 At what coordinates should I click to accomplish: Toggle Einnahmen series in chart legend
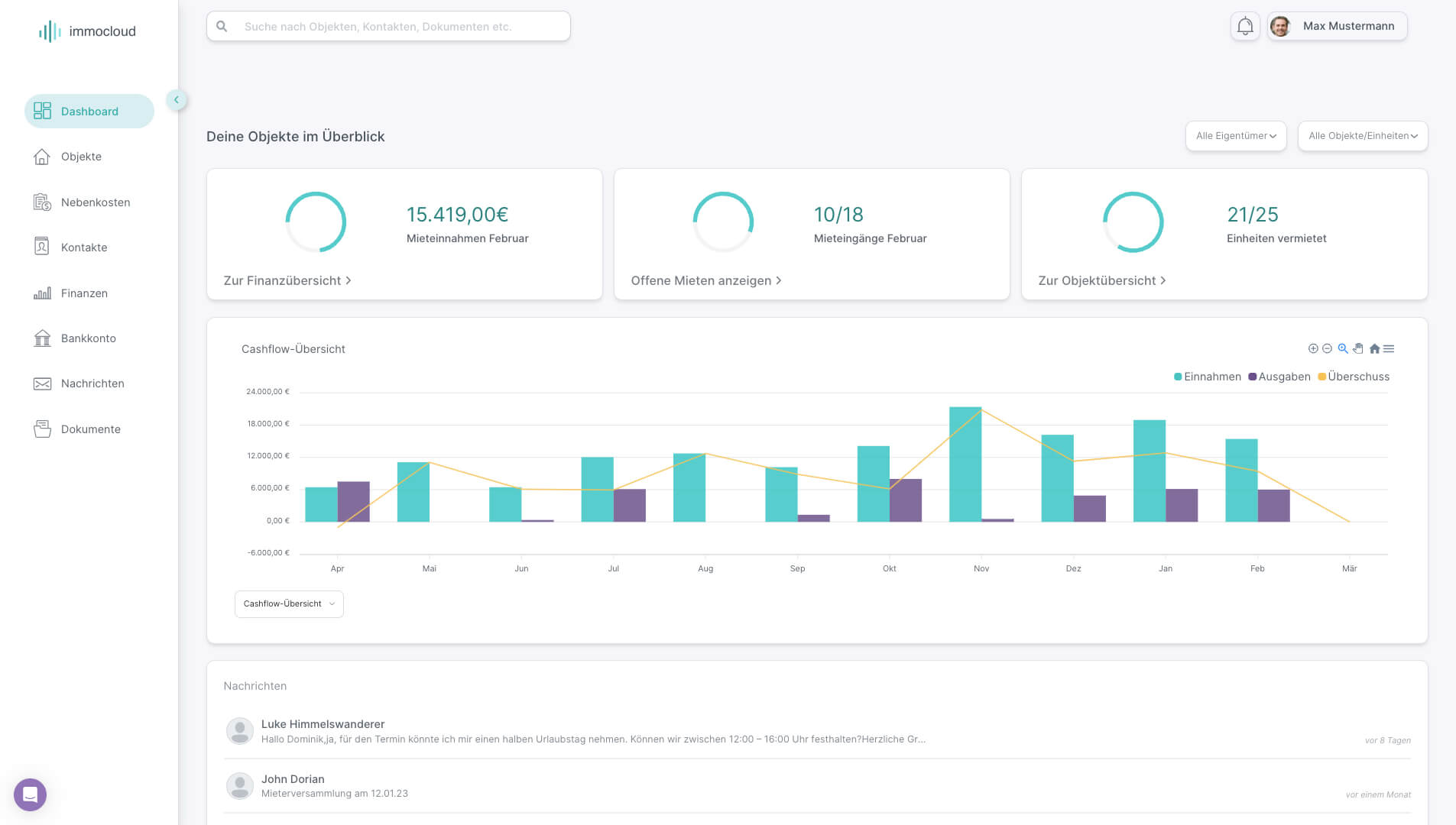(x=1207, y=377)
